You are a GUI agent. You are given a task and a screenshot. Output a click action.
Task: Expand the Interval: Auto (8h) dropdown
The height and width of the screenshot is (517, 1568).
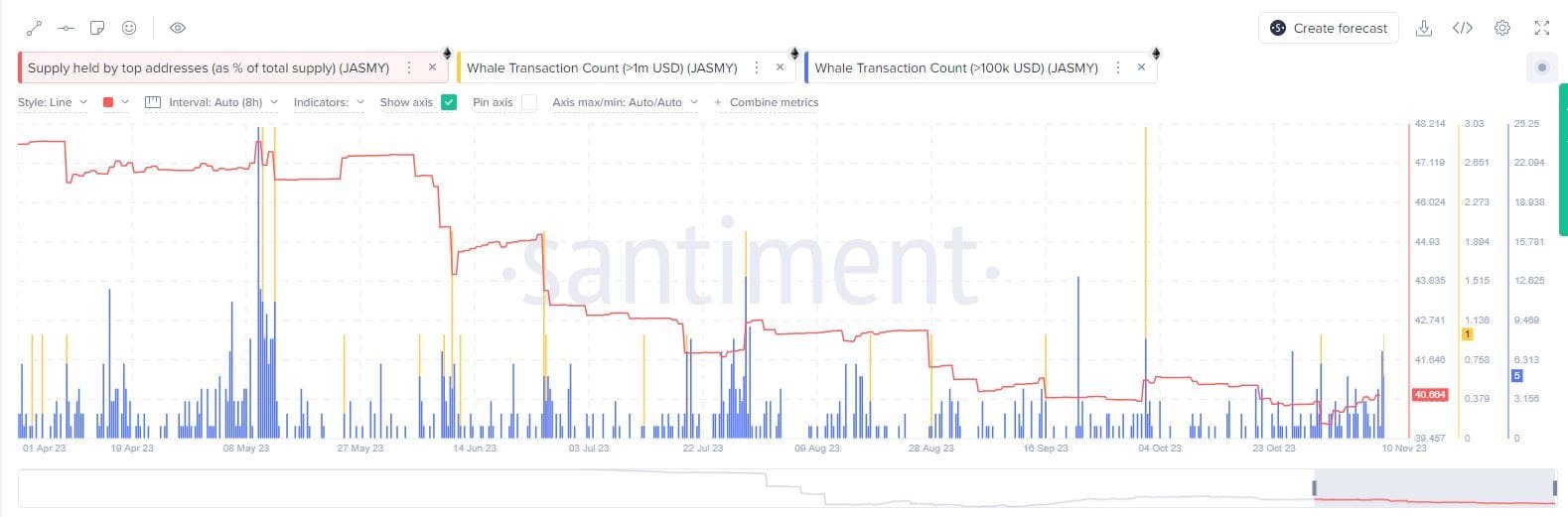[212, 102]
